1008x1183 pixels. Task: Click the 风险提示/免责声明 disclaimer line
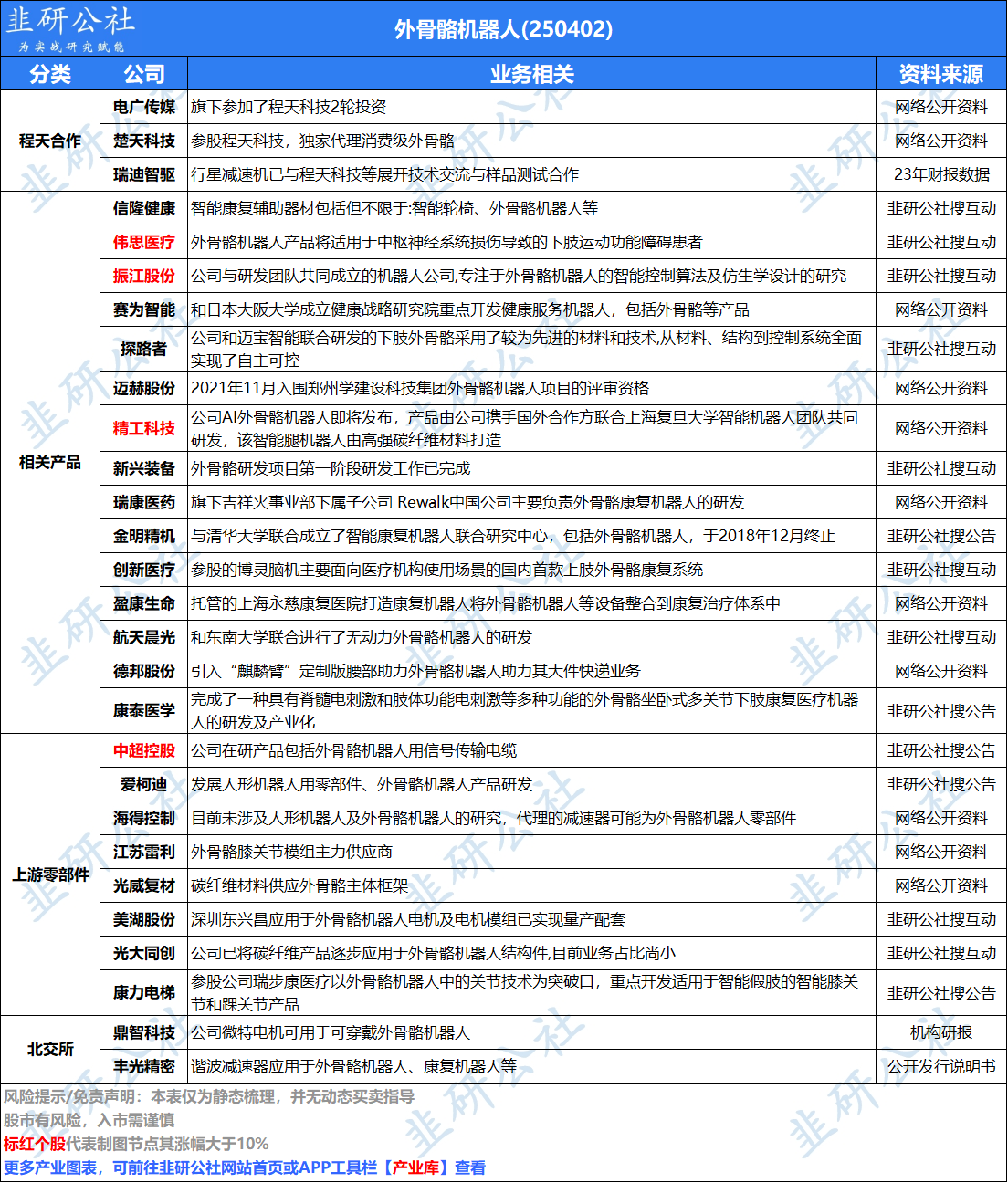[x=209, y=1096]
